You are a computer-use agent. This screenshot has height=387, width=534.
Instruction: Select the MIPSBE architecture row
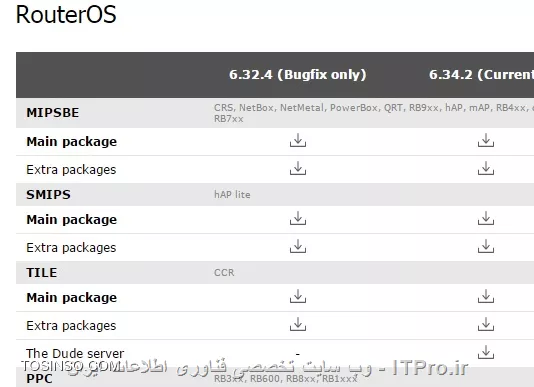[x=275, y=113]
